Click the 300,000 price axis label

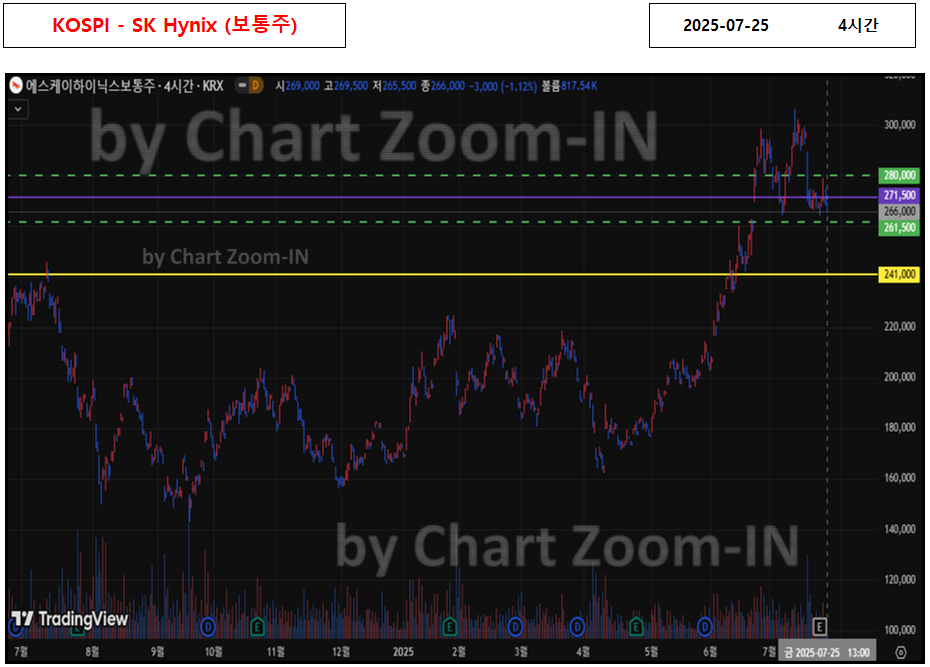click(x=899, y=125)
